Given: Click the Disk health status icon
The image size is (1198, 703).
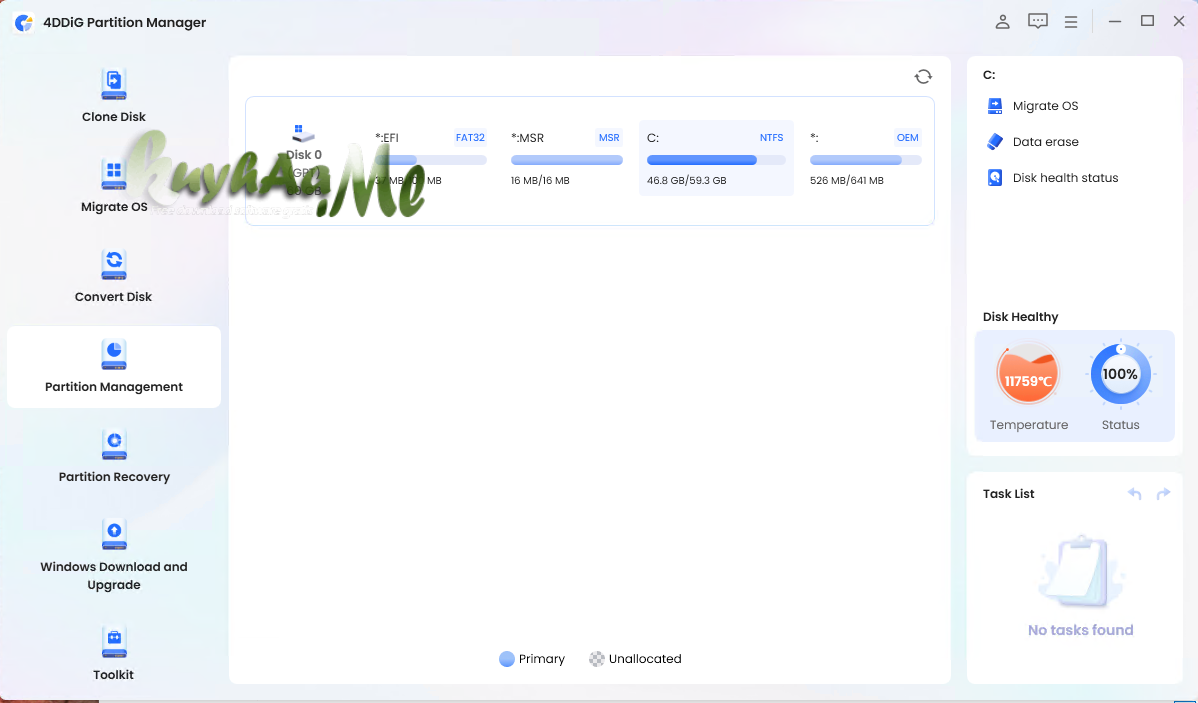Looking at the screenshot, I should pos(995,178).
